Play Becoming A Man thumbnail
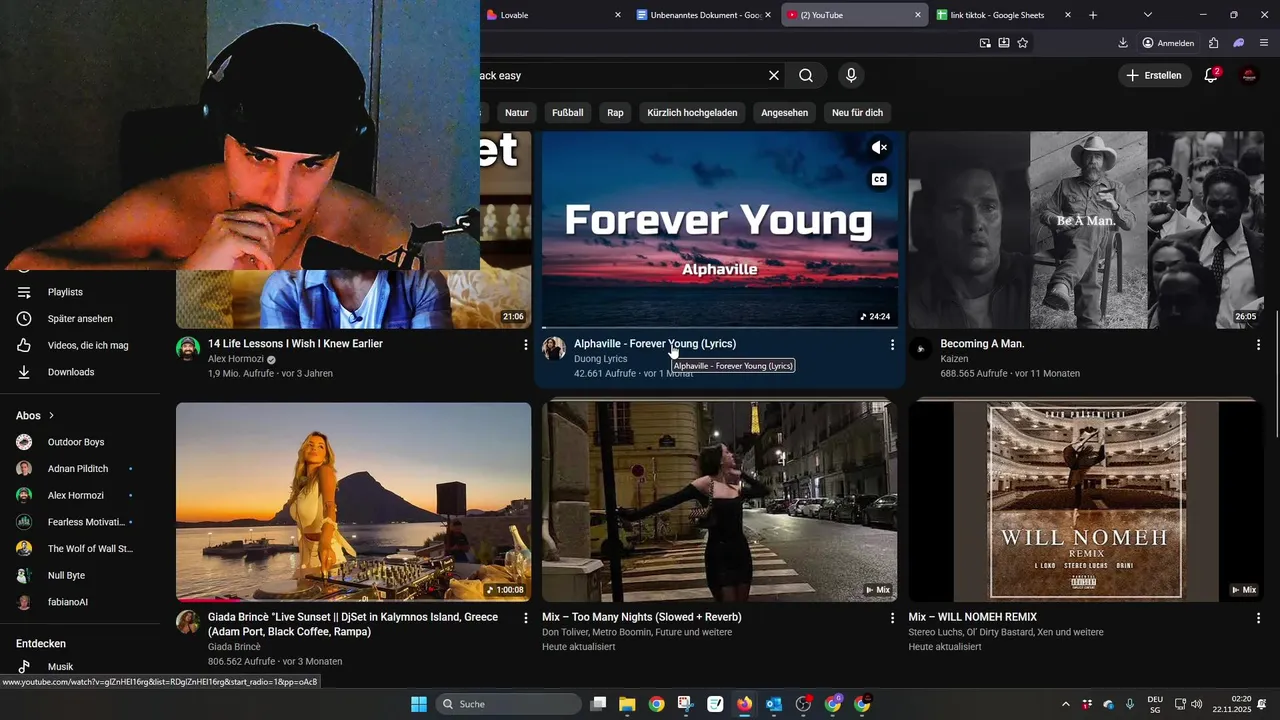The height and width of the screenshot is (720, 1280). click(1086, 229)
